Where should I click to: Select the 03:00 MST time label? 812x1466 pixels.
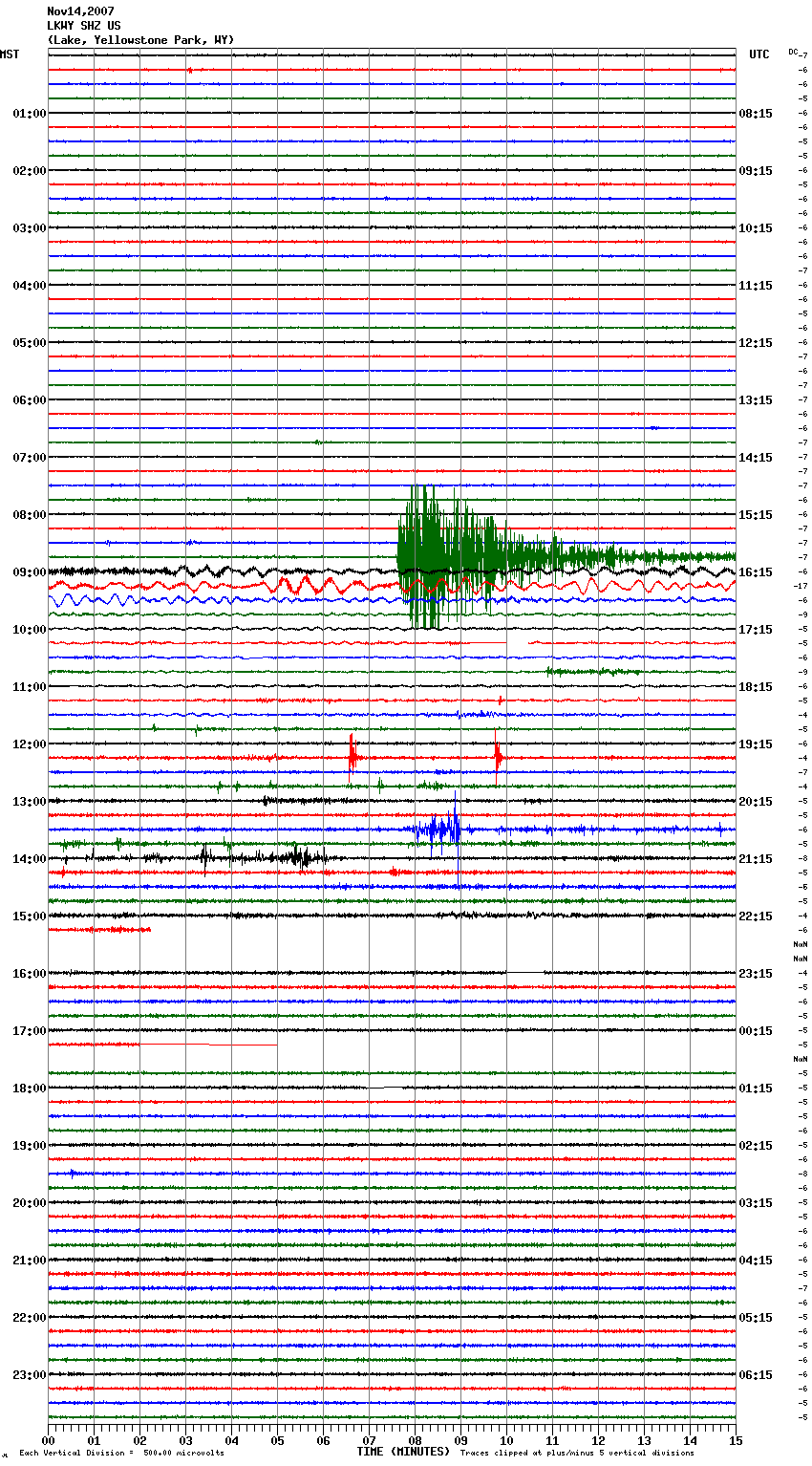30,228
